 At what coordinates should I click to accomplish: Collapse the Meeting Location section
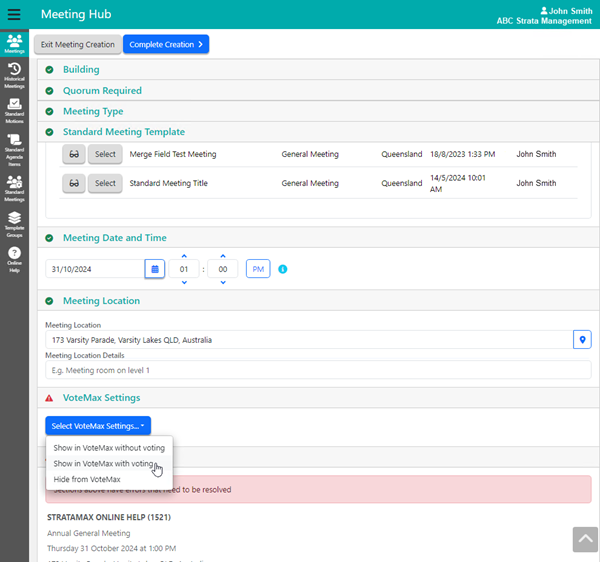(x=318, y=301)
